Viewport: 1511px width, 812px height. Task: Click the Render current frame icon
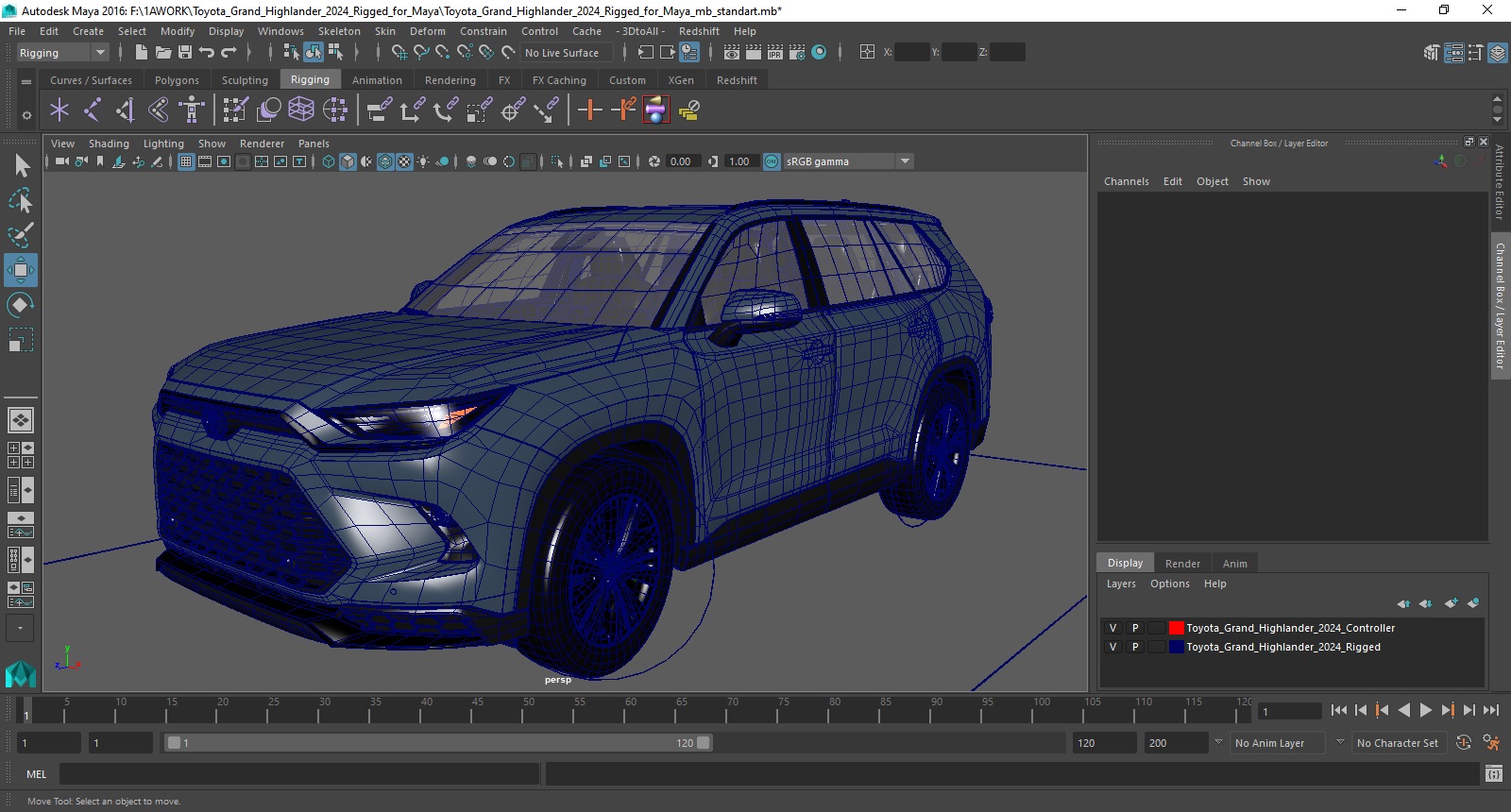pyautogui.click(x=754, y=53)
